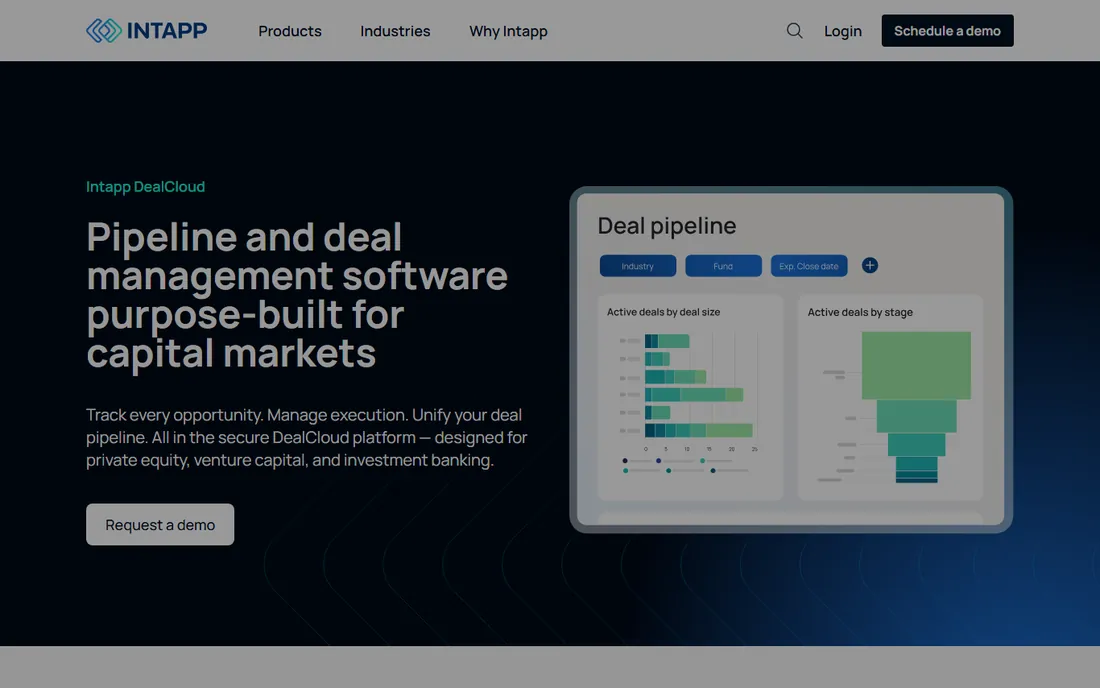Open the search magnifier icon
The image size is (1100, 688).
click(x=794, y=31)
